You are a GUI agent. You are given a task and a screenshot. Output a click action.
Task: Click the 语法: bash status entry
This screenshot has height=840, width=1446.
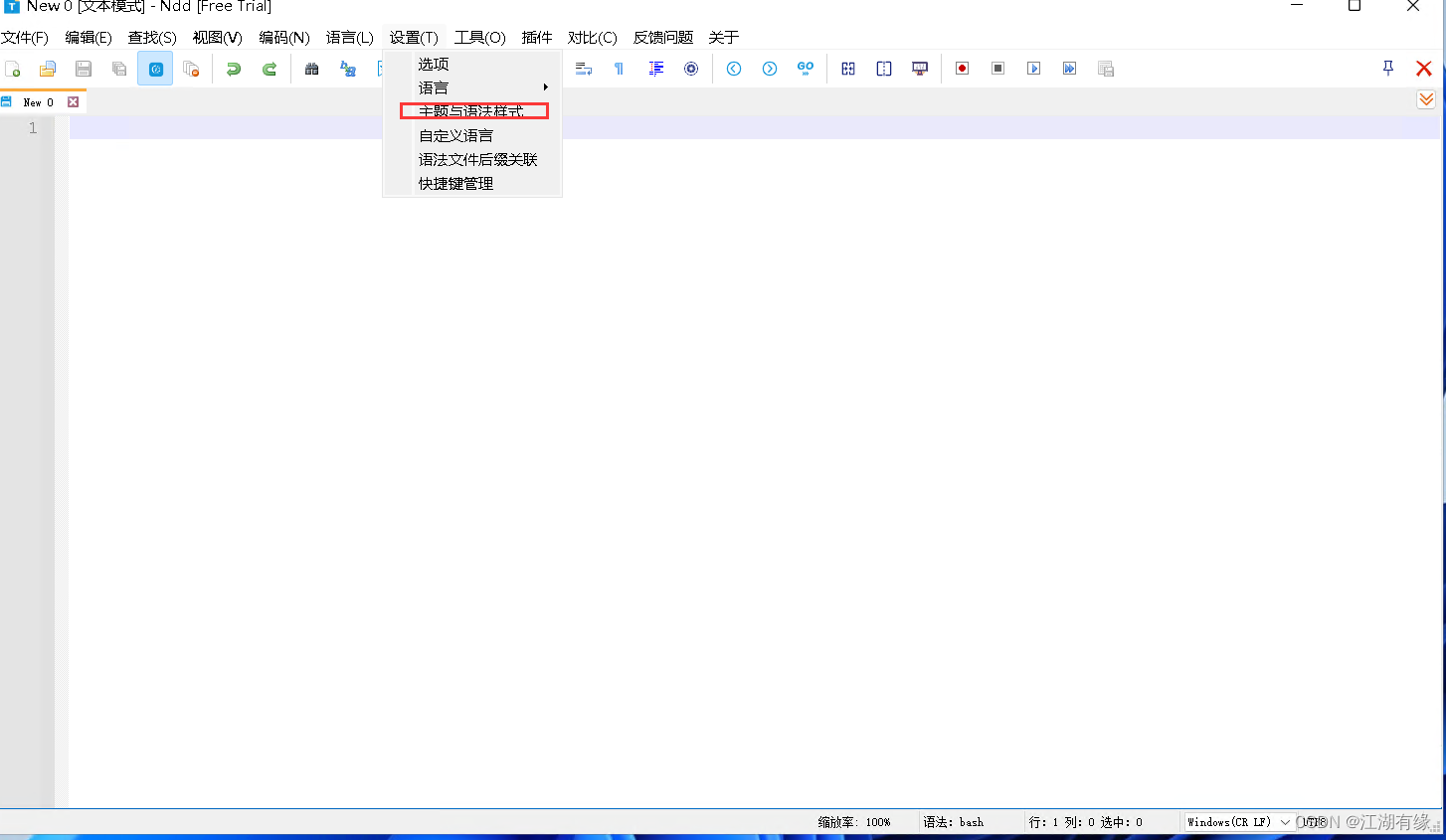(x=953, y=822)
